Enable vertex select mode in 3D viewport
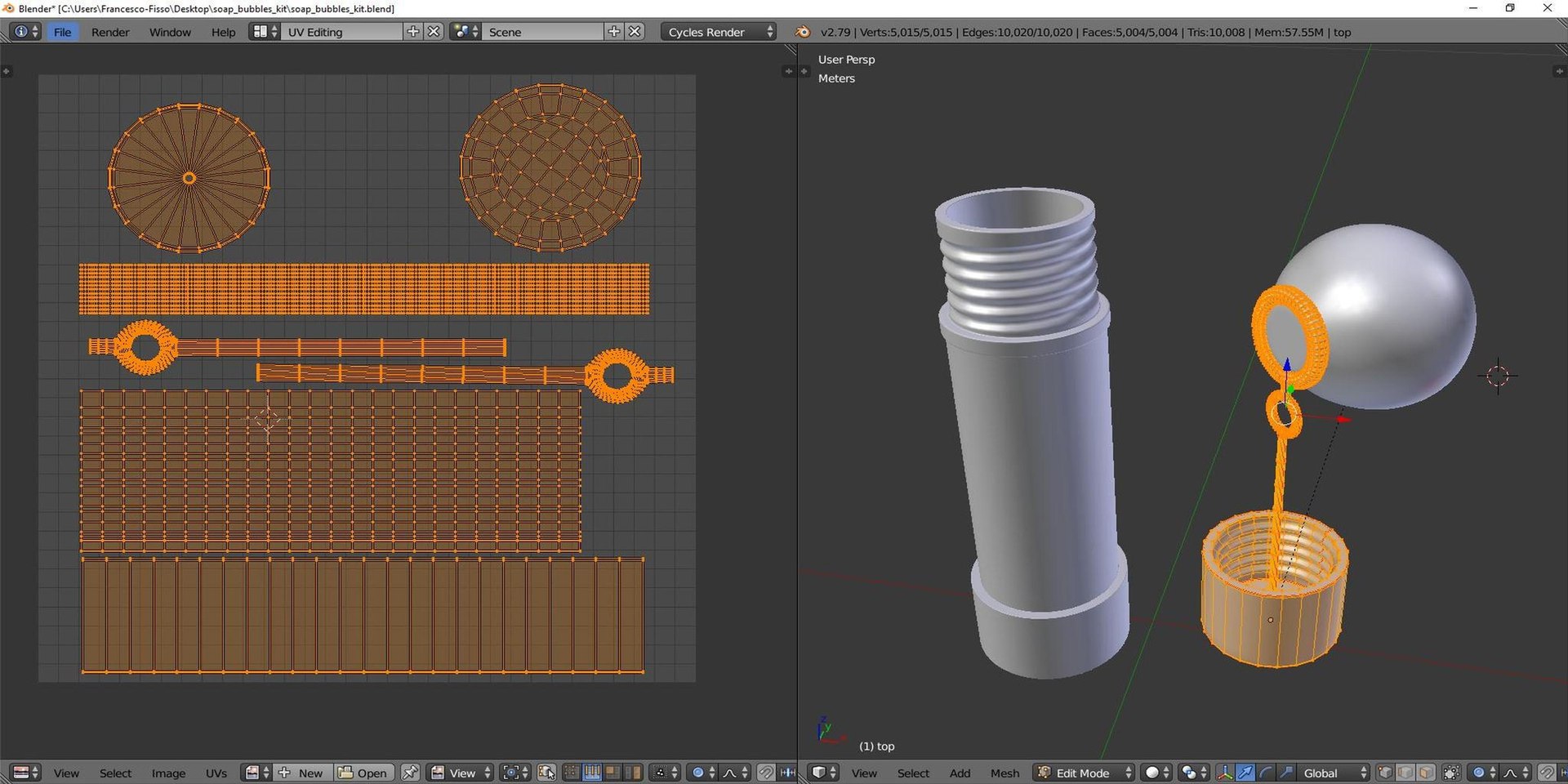Screen dimensions: 1568x784 click(1385, 773)
